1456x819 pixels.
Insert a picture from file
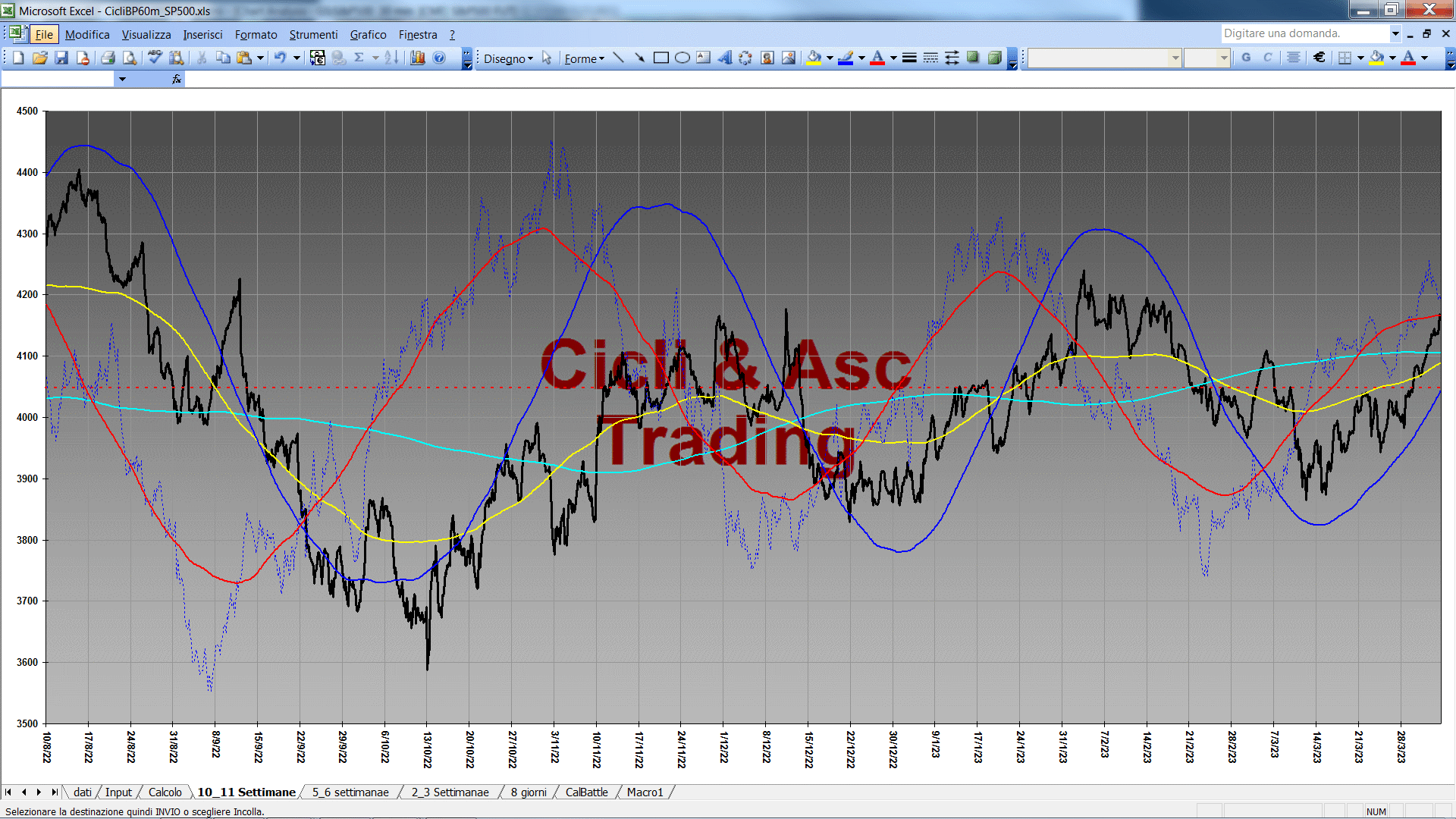[788, 58]
